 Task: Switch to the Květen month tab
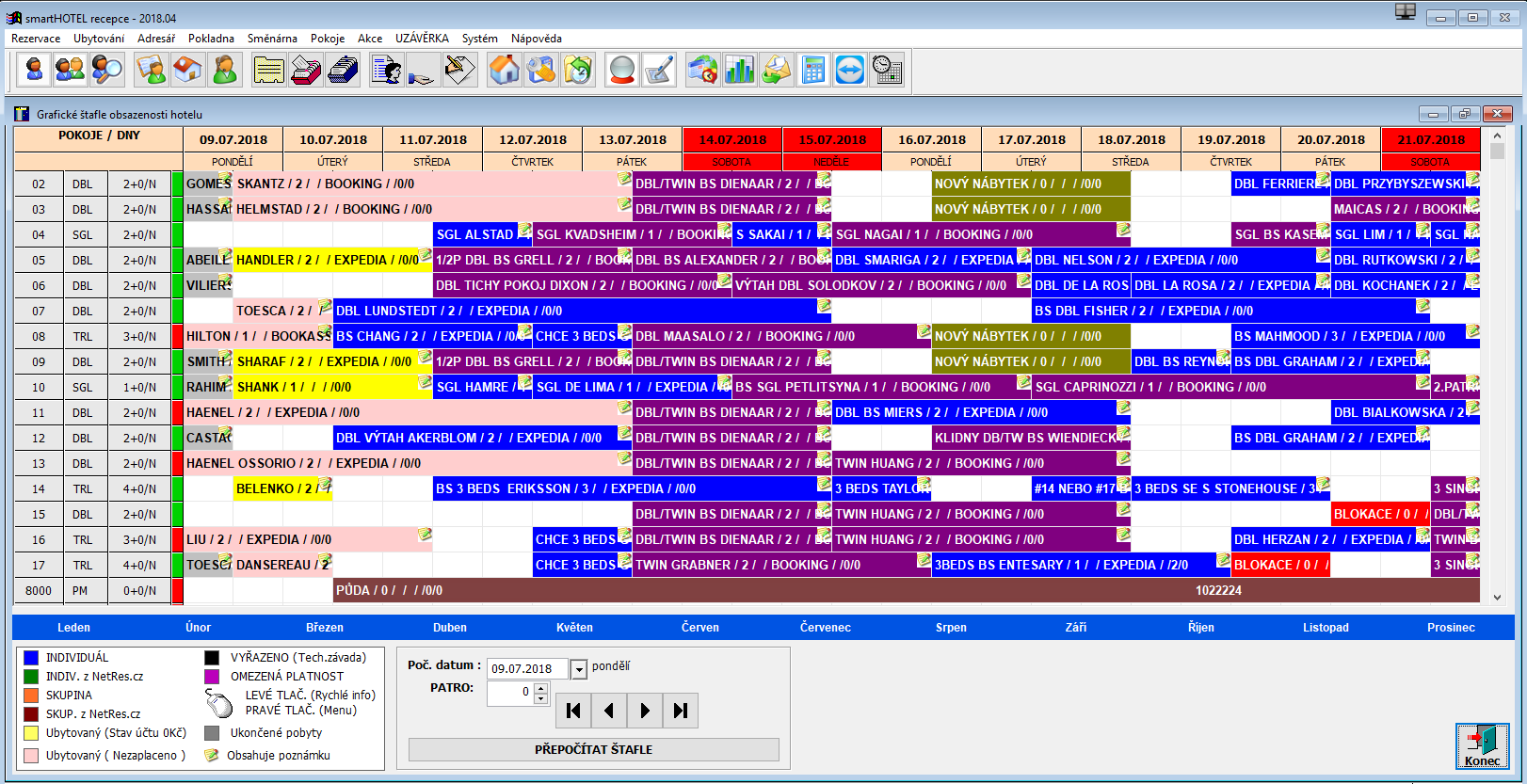pos(574,628)
